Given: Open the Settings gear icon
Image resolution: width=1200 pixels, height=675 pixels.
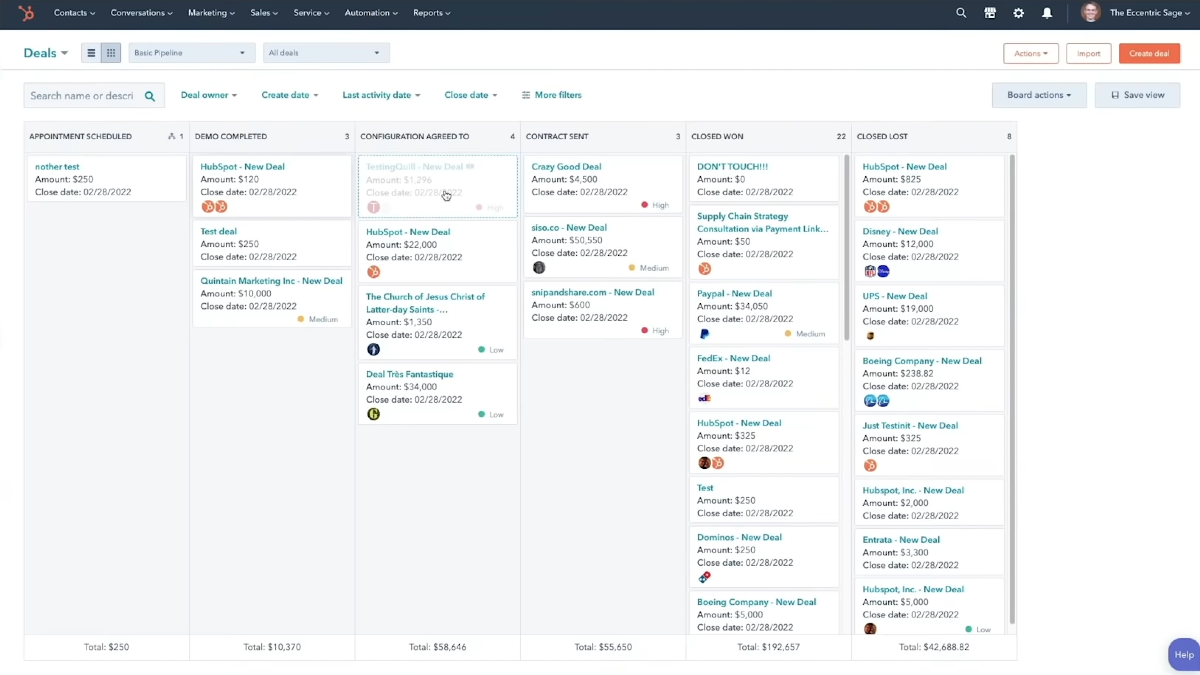Looking at the screenshot, I should (1018, 13).
